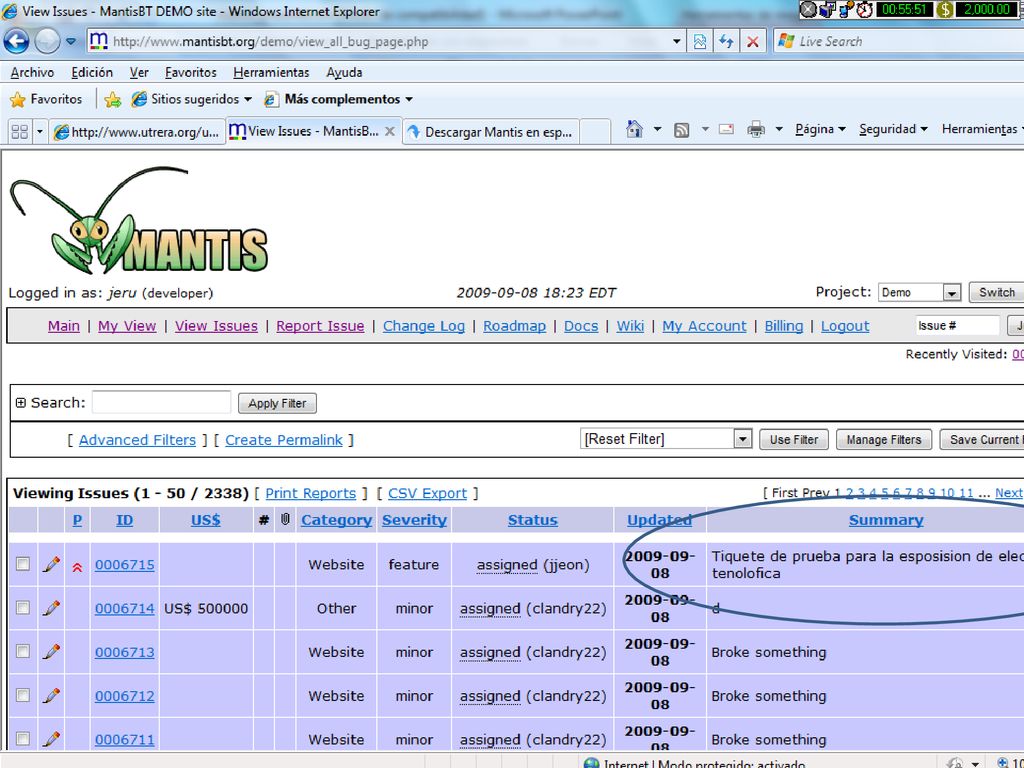Click the Apply Filter button
The height and width of the screenshot is (768, 1024).
click(x=277, y=403)
